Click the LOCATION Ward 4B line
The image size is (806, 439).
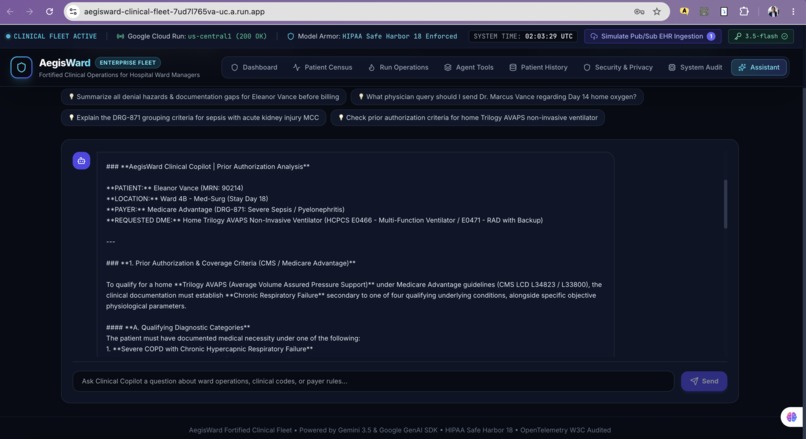pyautogui.click(x=187, y=199)
